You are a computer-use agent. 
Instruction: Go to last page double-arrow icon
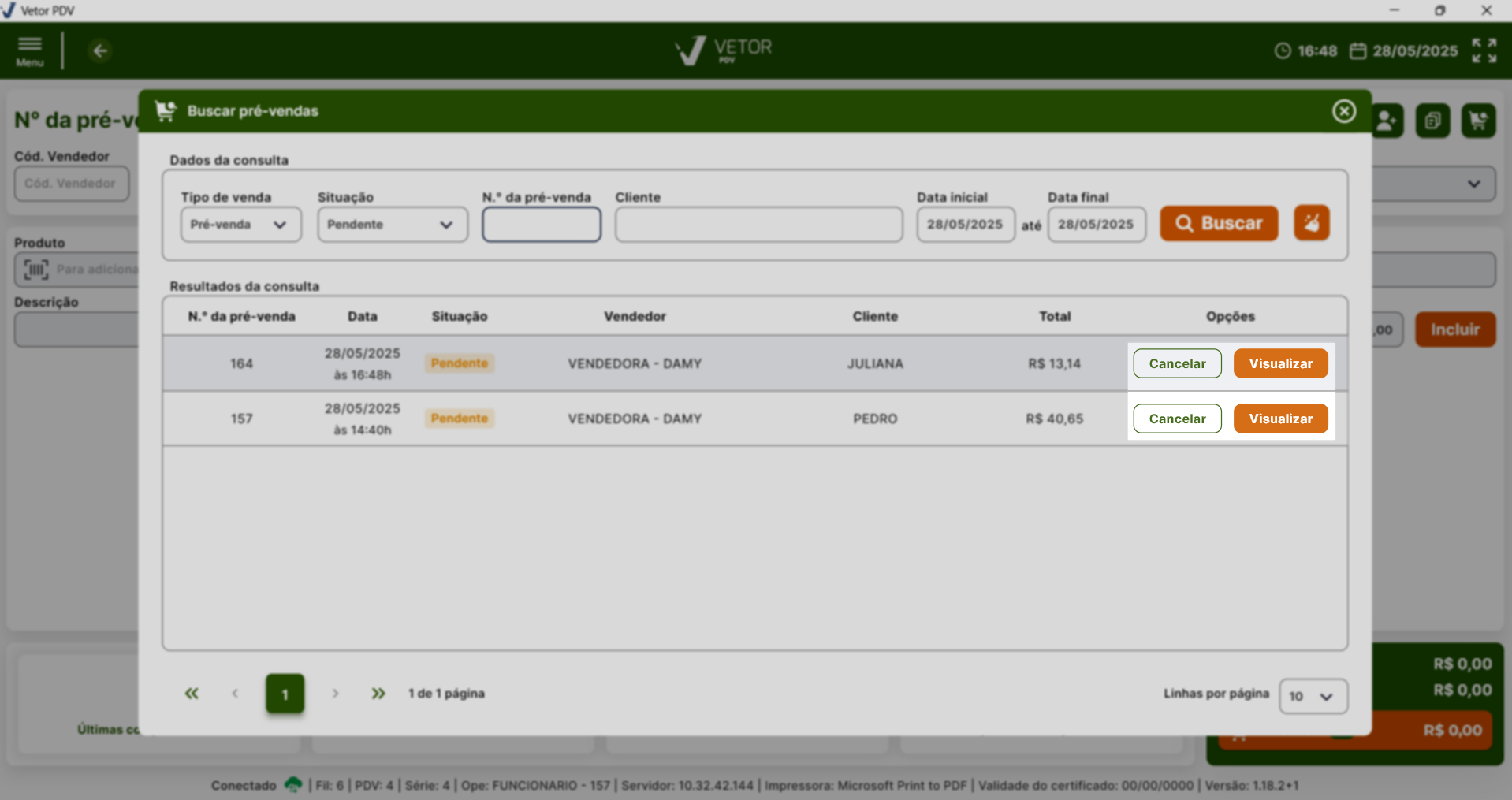[x=378, y=694]
